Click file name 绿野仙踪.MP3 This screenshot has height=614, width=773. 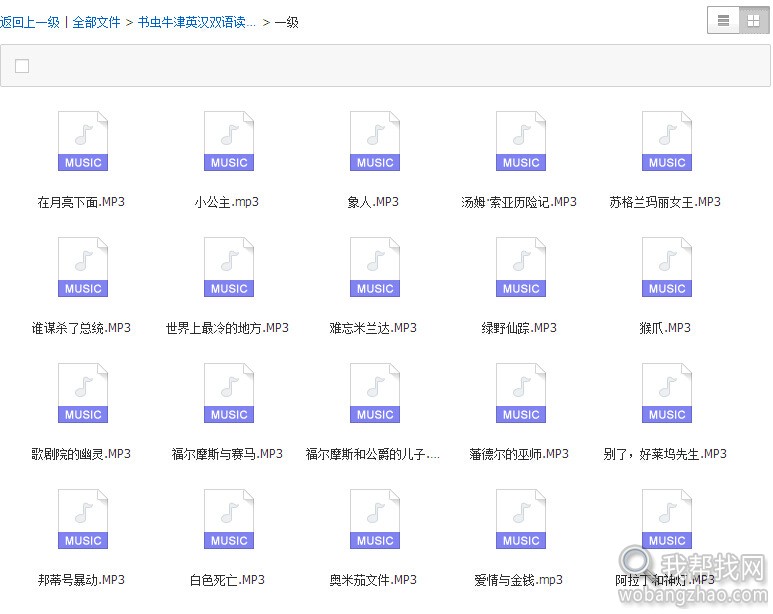pyautogui.click(x=519, y=328)
